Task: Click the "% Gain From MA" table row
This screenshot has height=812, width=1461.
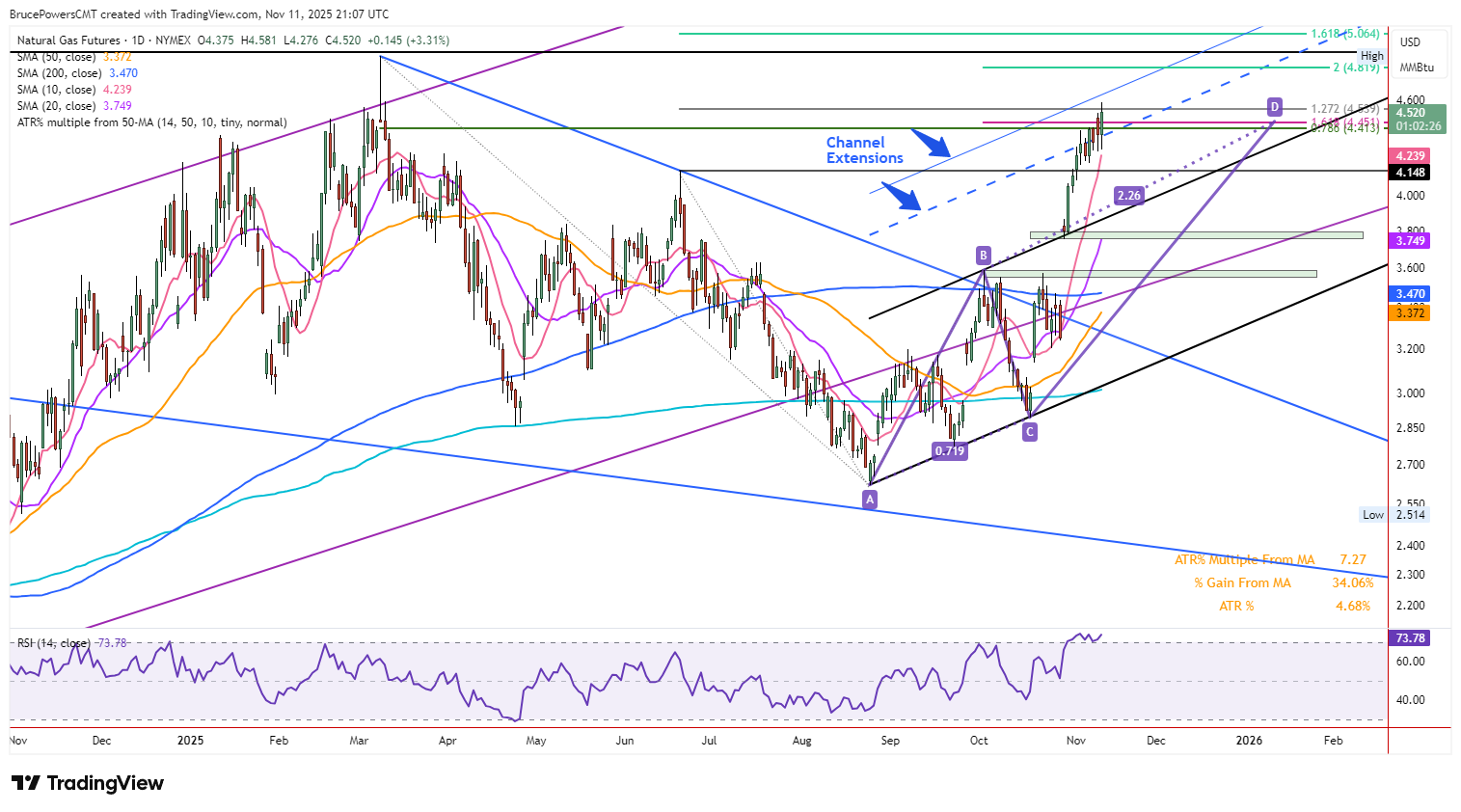Action: [1284, 582]
